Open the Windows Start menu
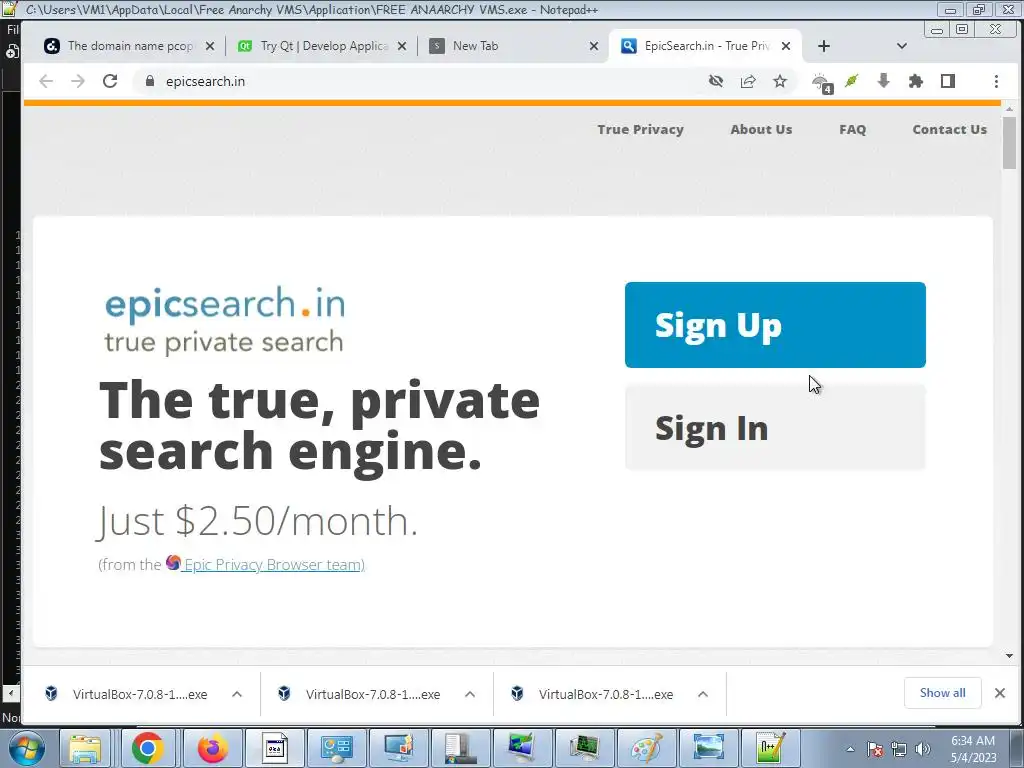Screen dimensions: 1024x768 tap(27, 748)
